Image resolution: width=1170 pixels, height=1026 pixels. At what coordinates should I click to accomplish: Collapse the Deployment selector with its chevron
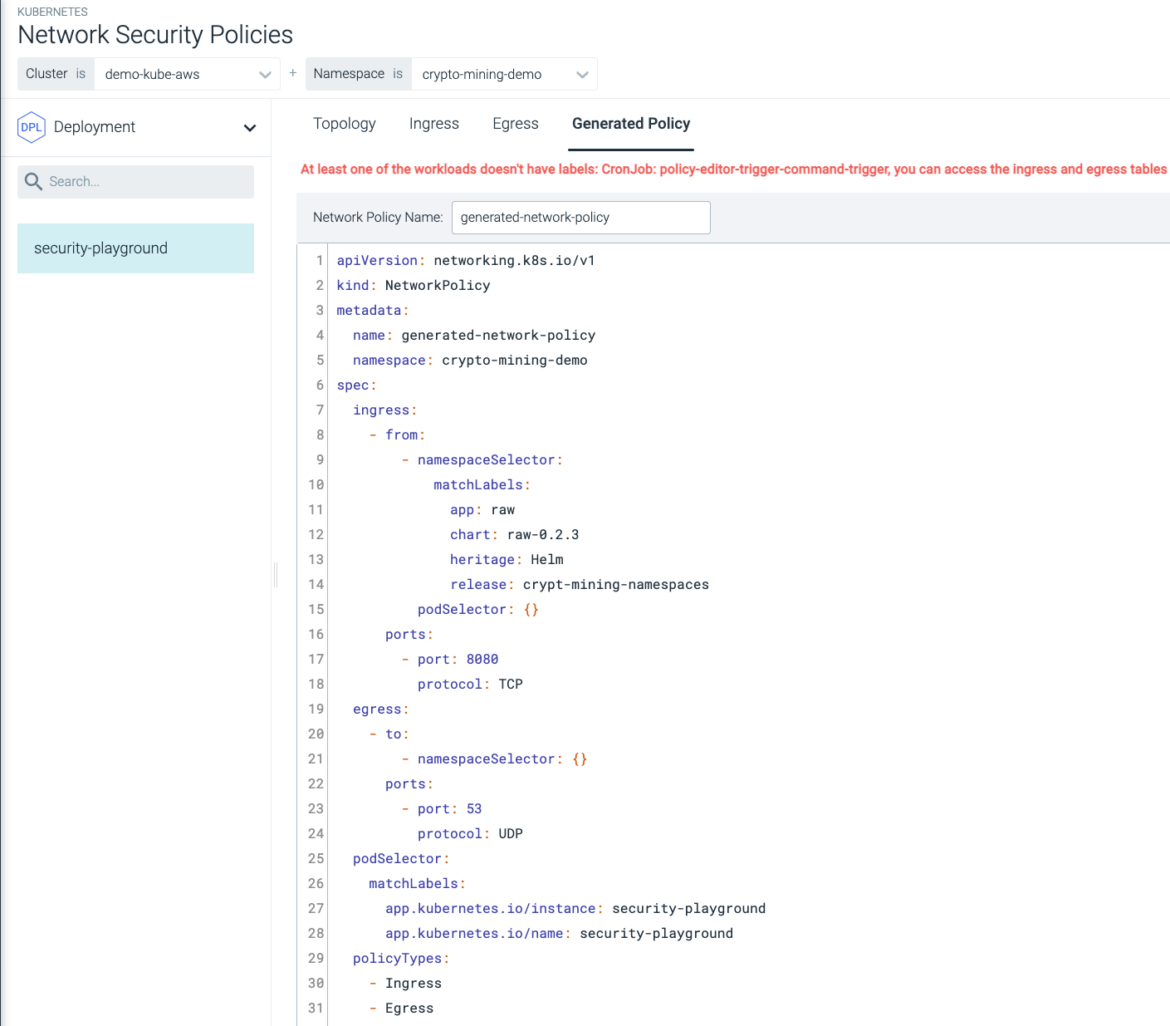[x=249, y=128]
